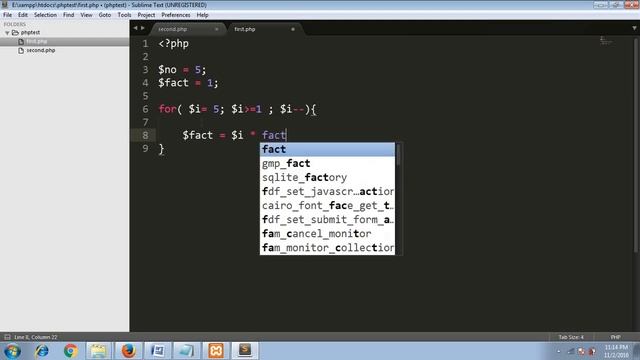Choose 'fdf_set_submit_form_a…' suggestion
Viewport: 640px width, 360px height.
click(x=327, y=220)
